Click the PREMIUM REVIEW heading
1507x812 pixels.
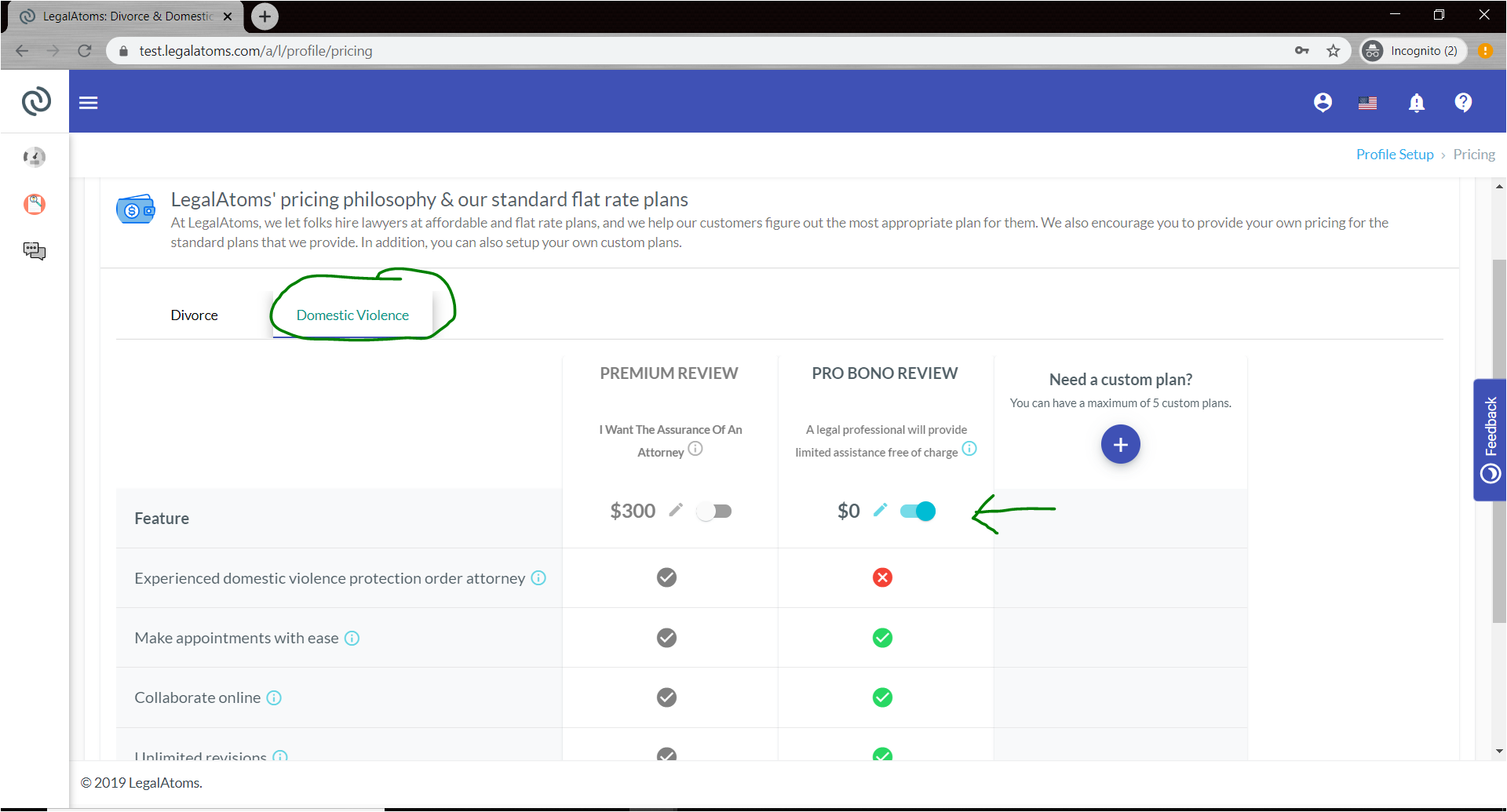669,373
